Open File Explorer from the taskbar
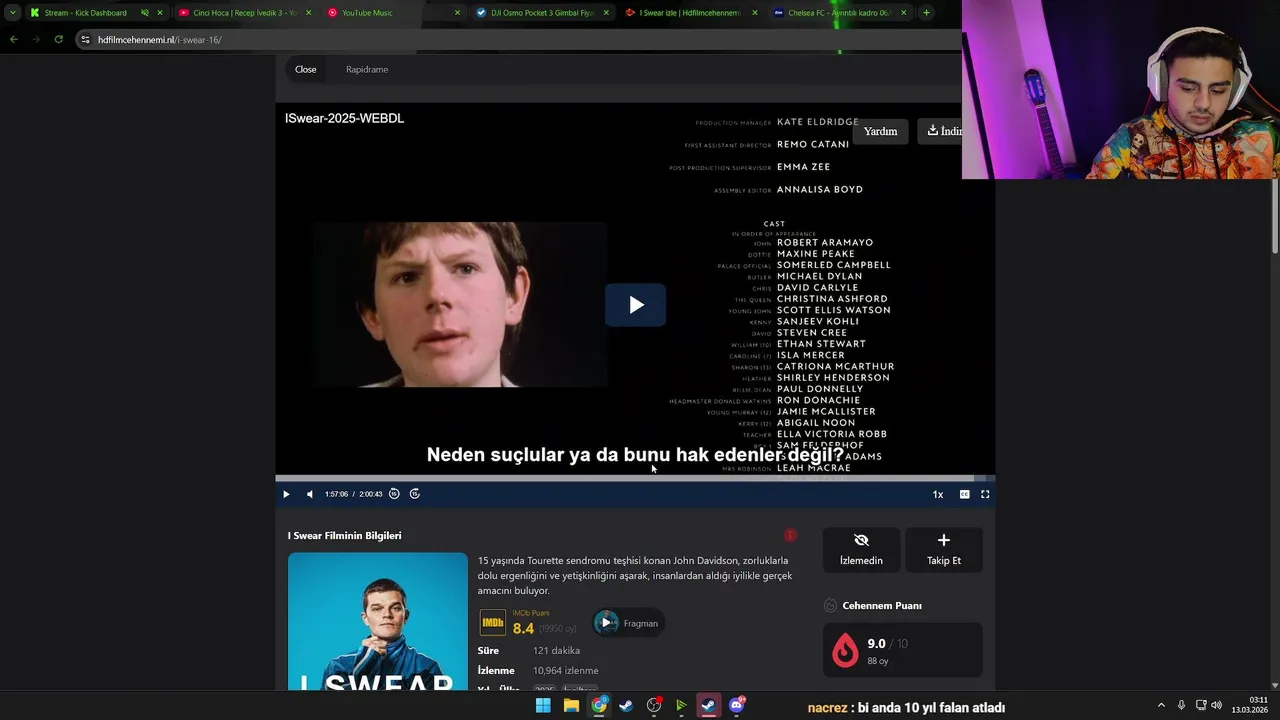The height and width of the screenshot is (720, 1280). [x=571, y=705]
